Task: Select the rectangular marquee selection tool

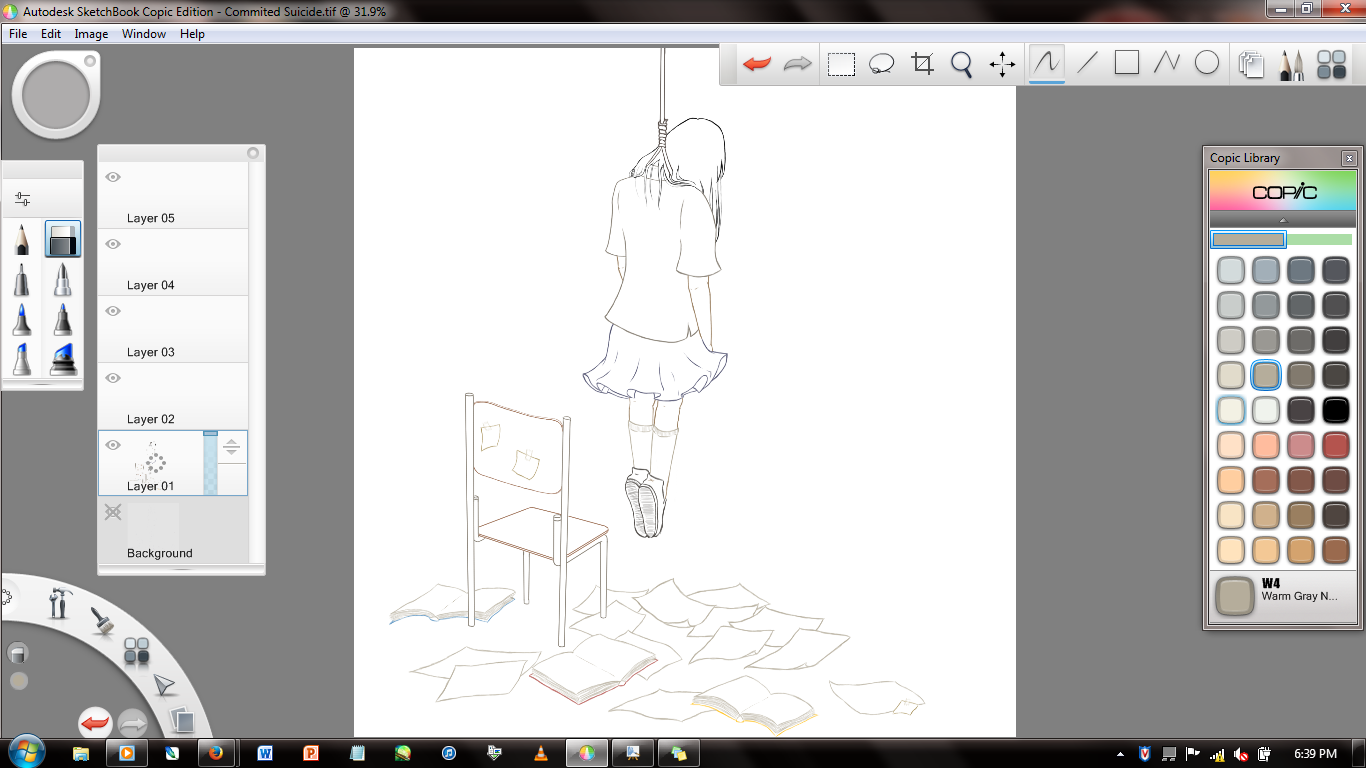Action: (841, 64)
